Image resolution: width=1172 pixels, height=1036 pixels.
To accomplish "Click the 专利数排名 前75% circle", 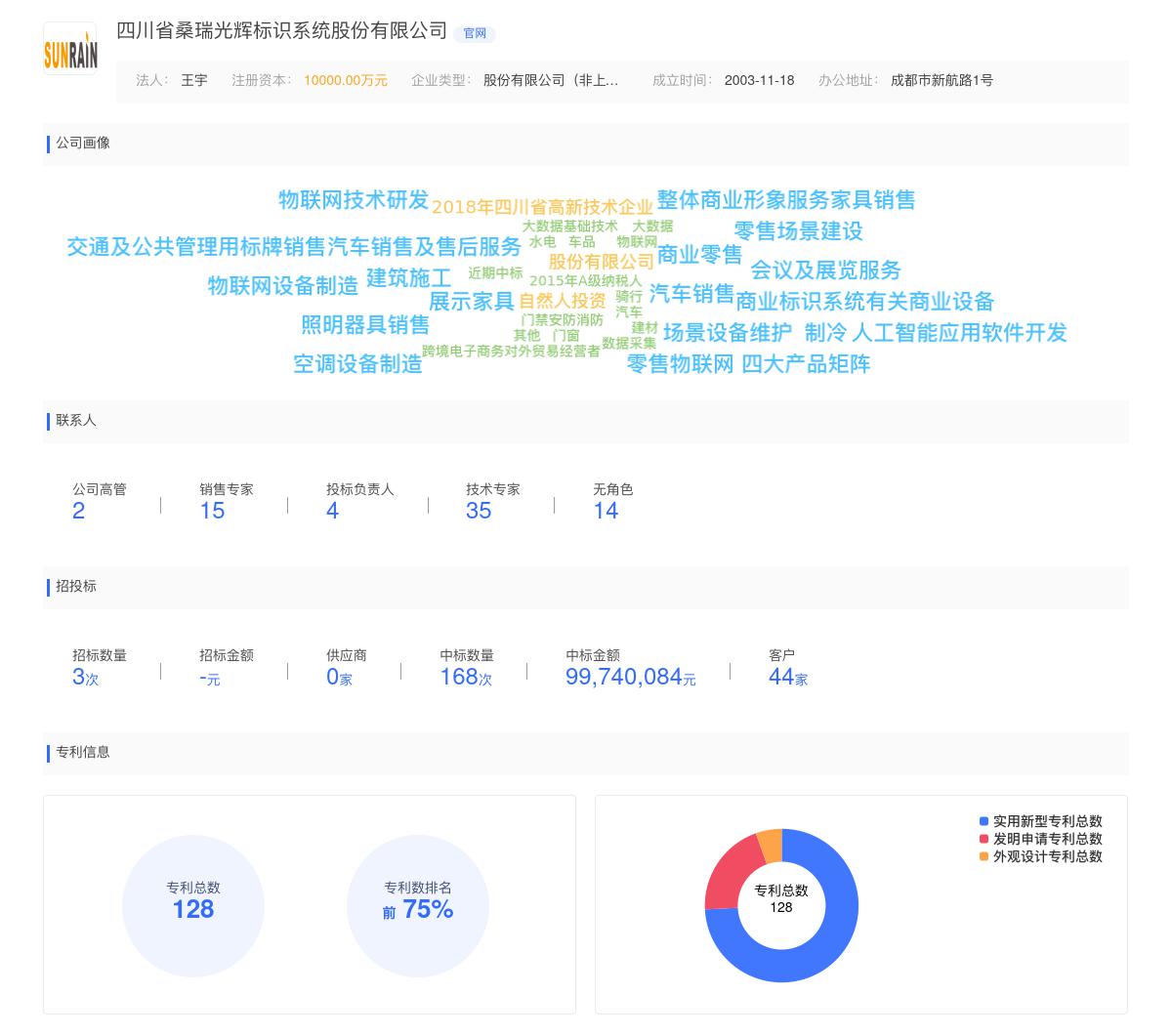I will pos(418,899).
